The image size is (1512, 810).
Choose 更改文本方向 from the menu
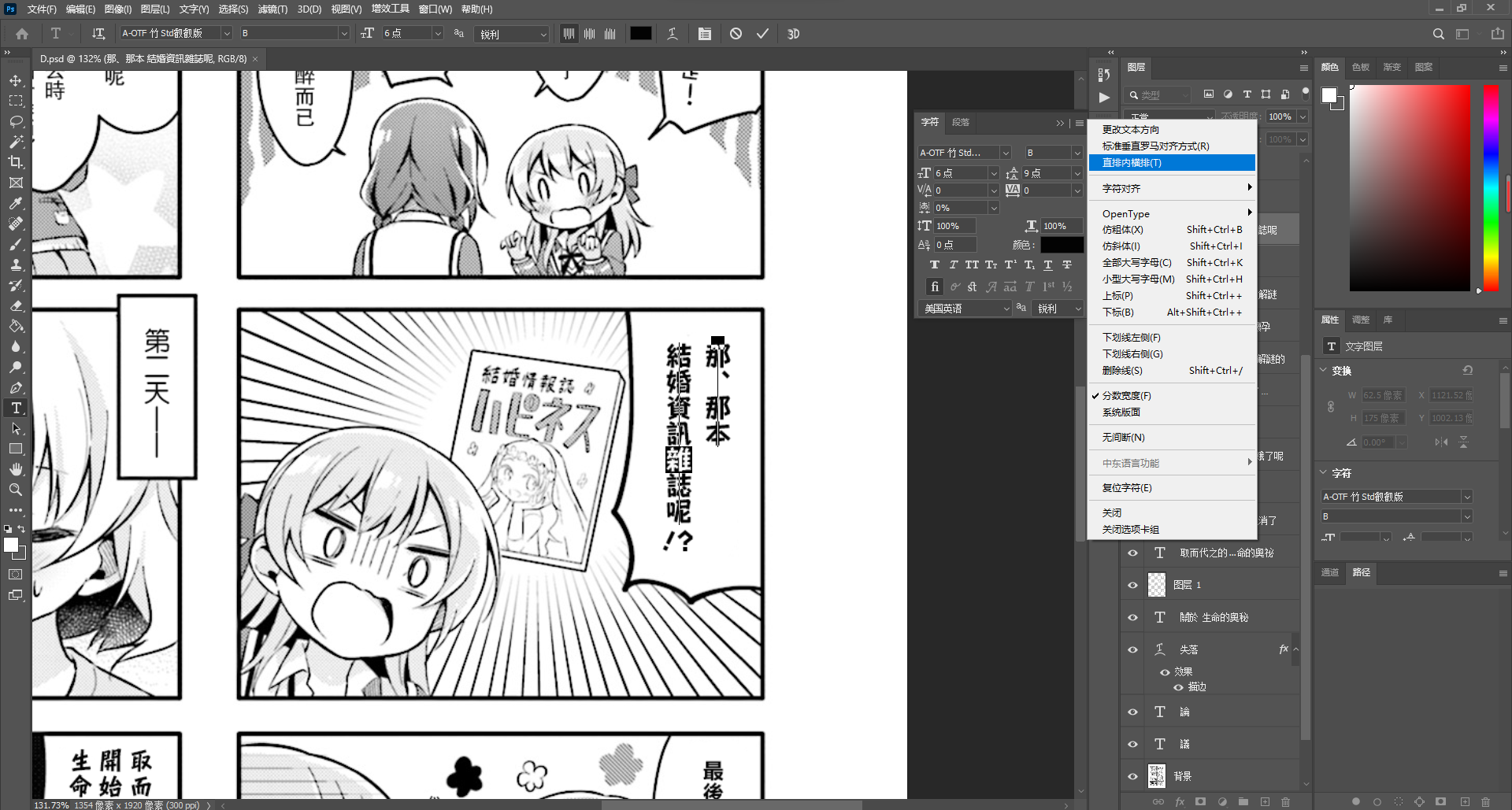[x=1172, y=130]
